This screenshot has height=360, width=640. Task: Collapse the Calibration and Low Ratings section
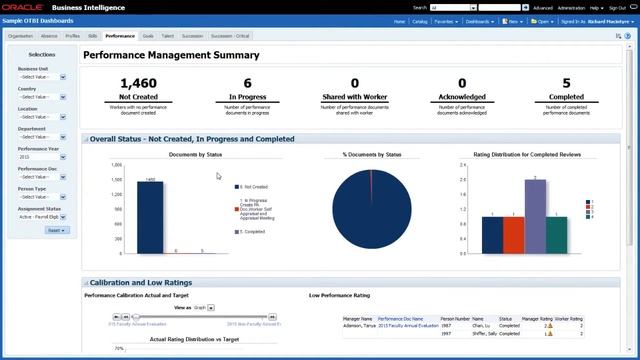click(x=86, y=283)
